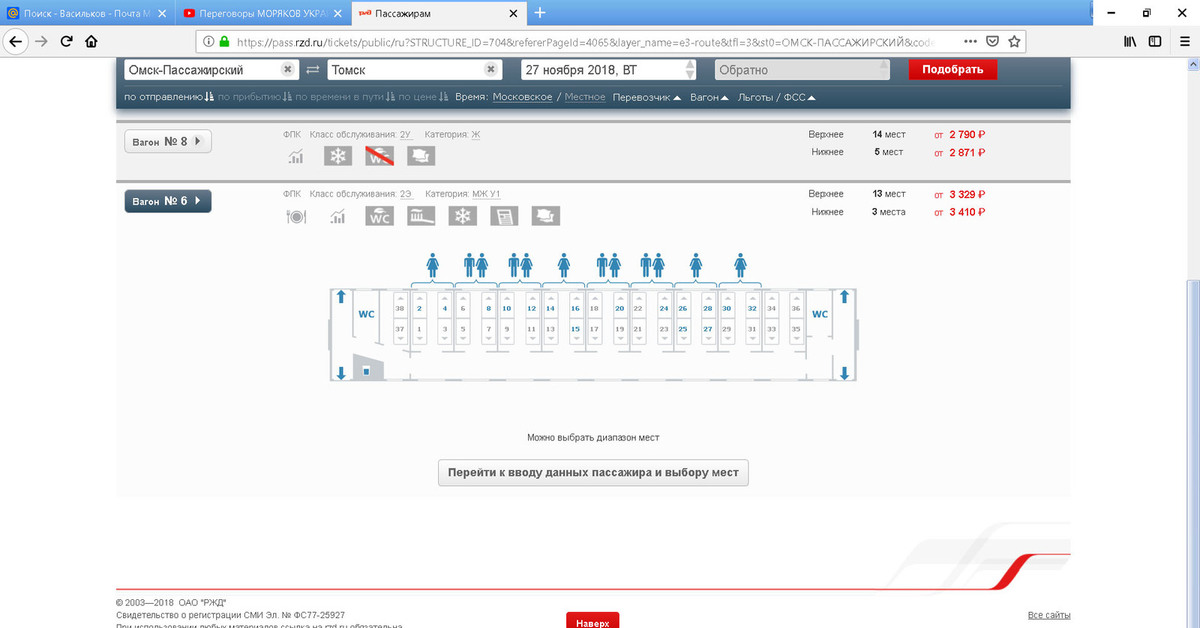The width and height of the screenshot is (1200, 628).
Task: Sort trains по цене
Action: pyautogui.click(x=424, y=97)
